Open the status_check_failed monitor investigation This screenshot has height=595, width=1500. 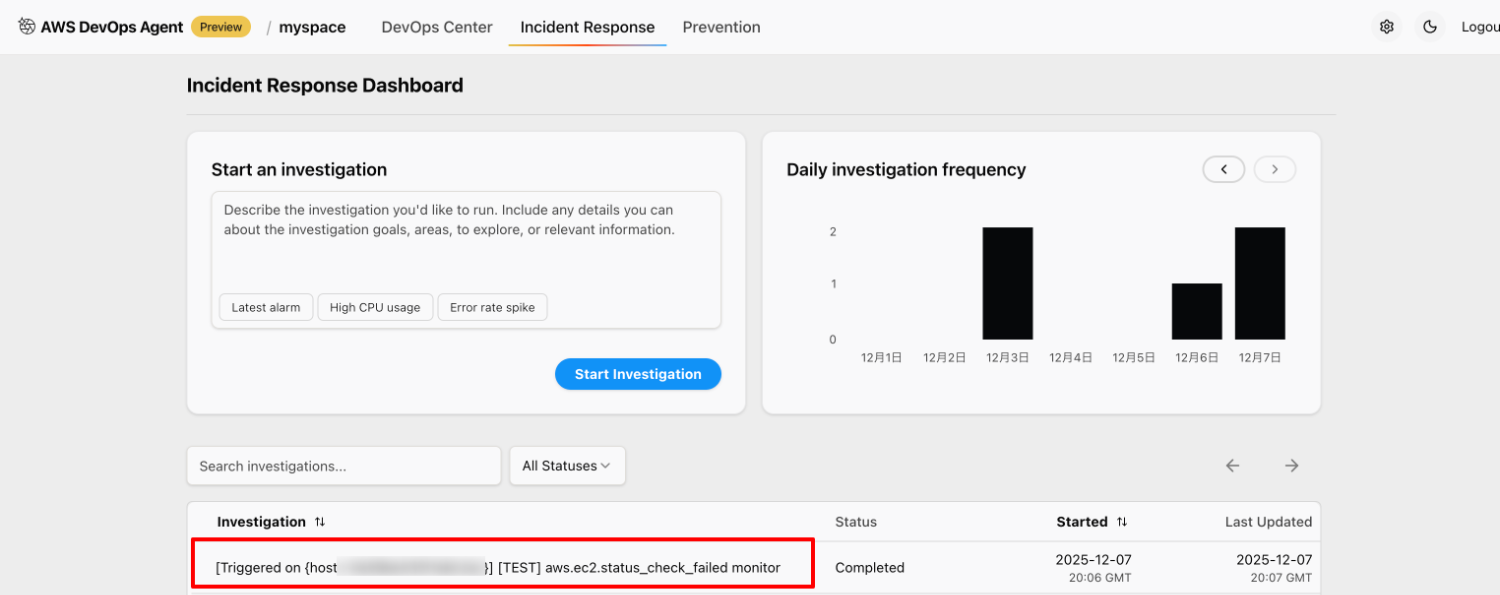click(x=500, y=567)
